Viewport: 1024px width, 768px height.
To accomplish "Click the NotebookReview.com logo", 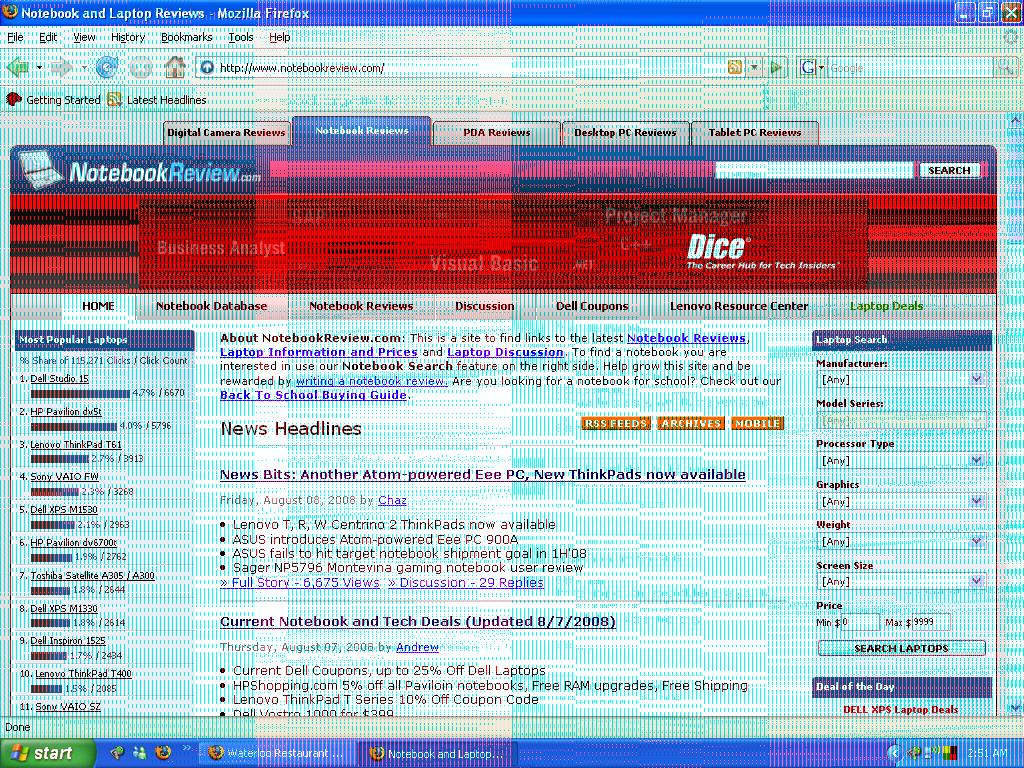I will point(138,172).
